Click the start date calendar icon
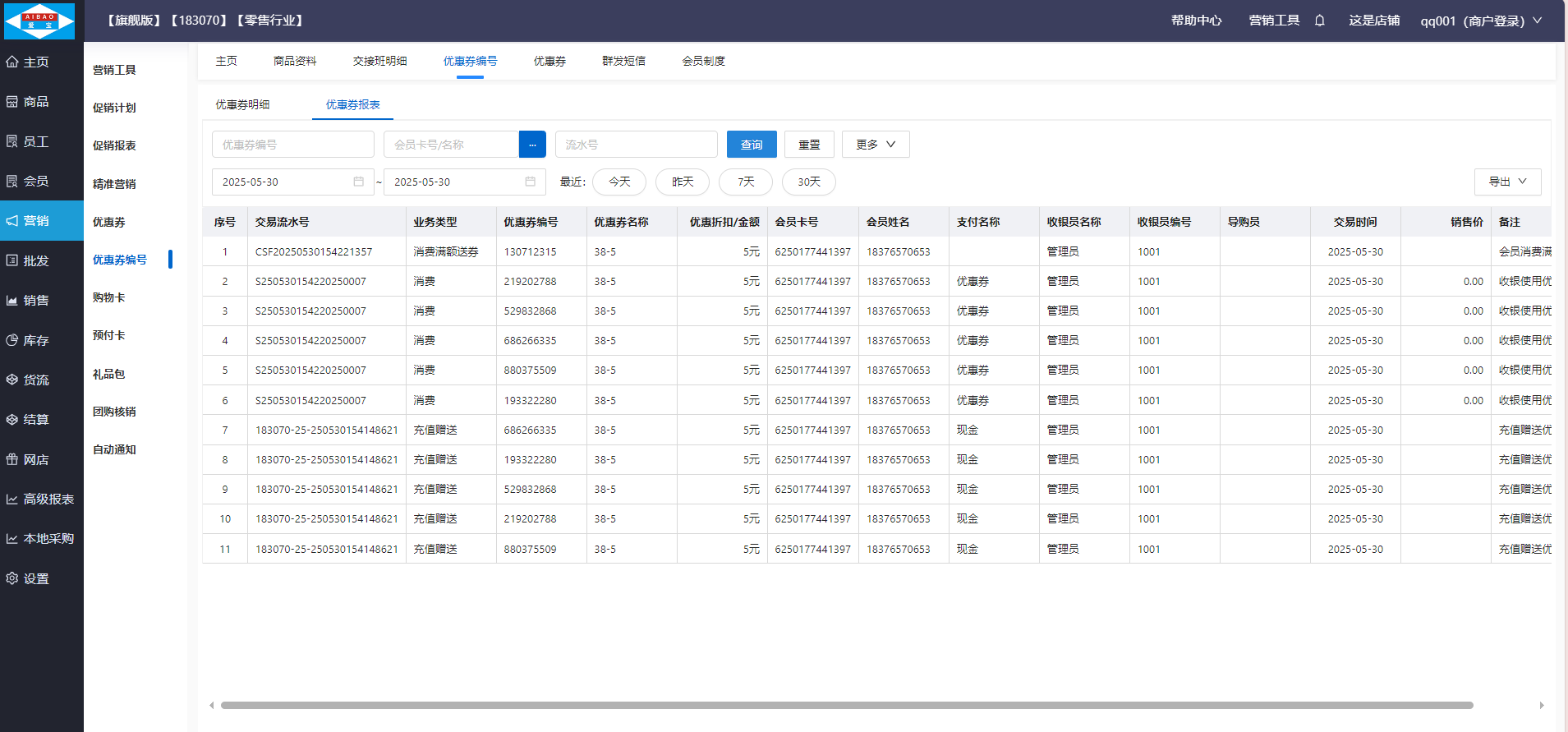This screenshot has height=732, width=1568. 358,182
